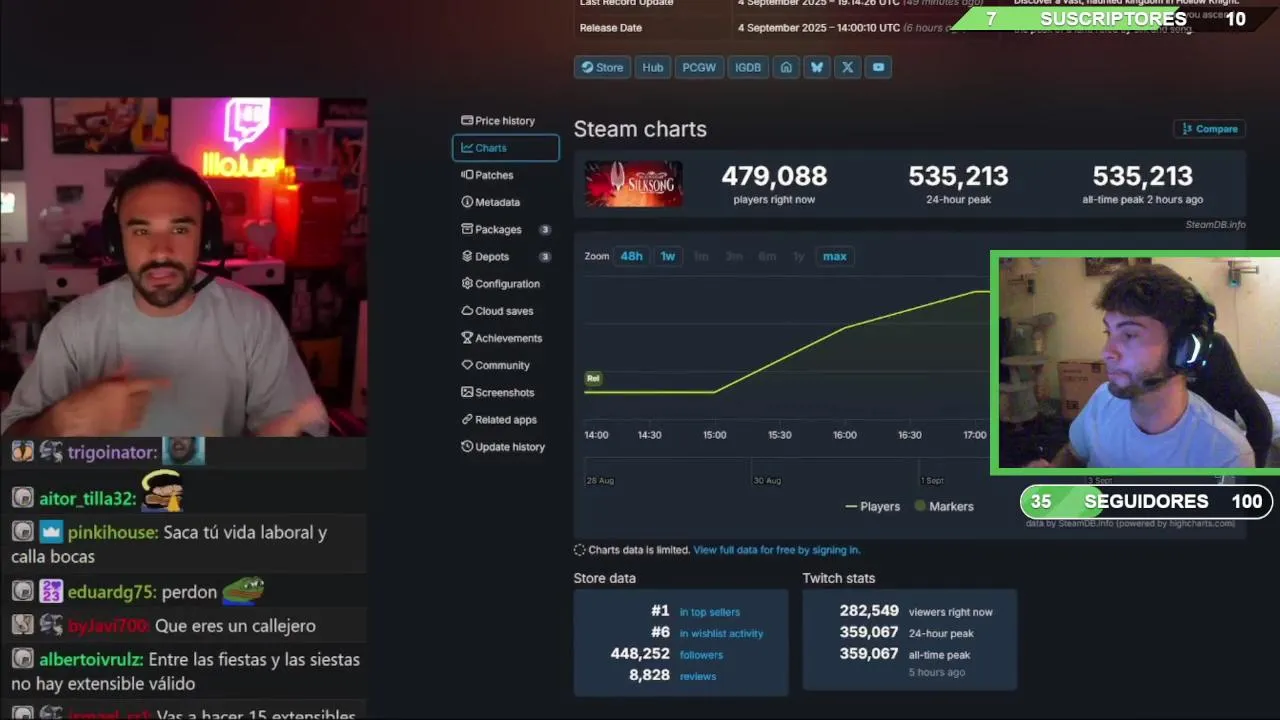1280x720 pixels.
Task: Click the Compare button
Action: (1209, 129)
